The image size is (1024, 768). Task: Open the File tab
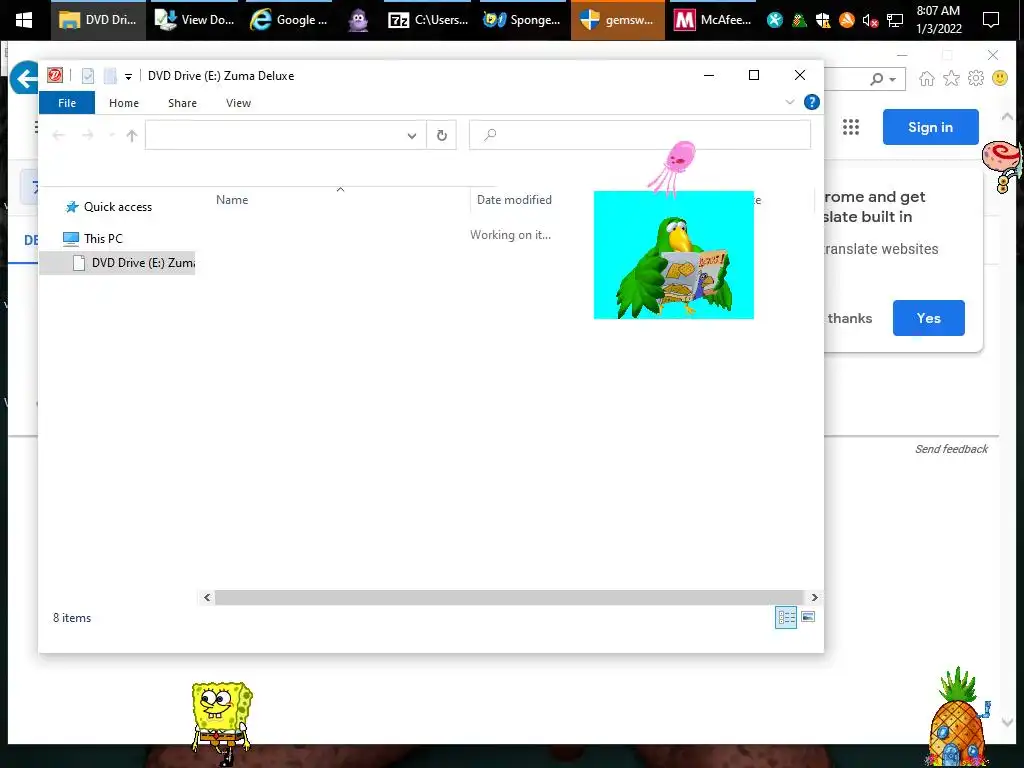tap(67, 103)
